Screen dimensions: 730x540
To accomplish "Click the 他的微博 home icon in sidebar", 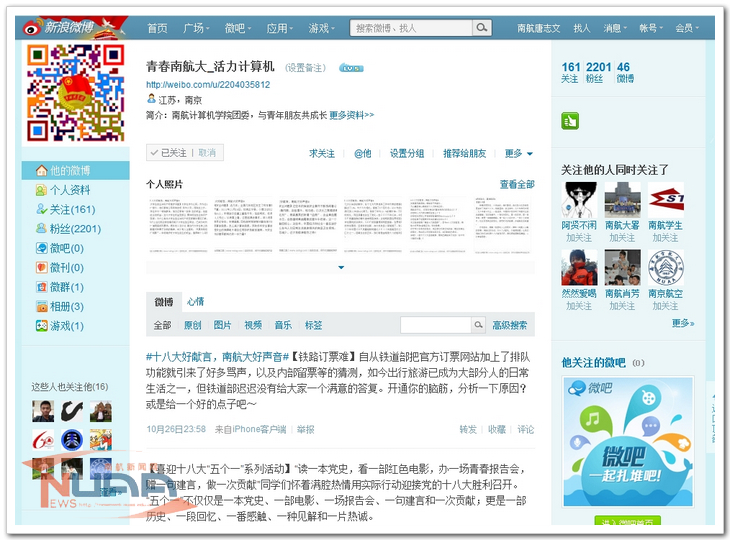I will 41,170.
